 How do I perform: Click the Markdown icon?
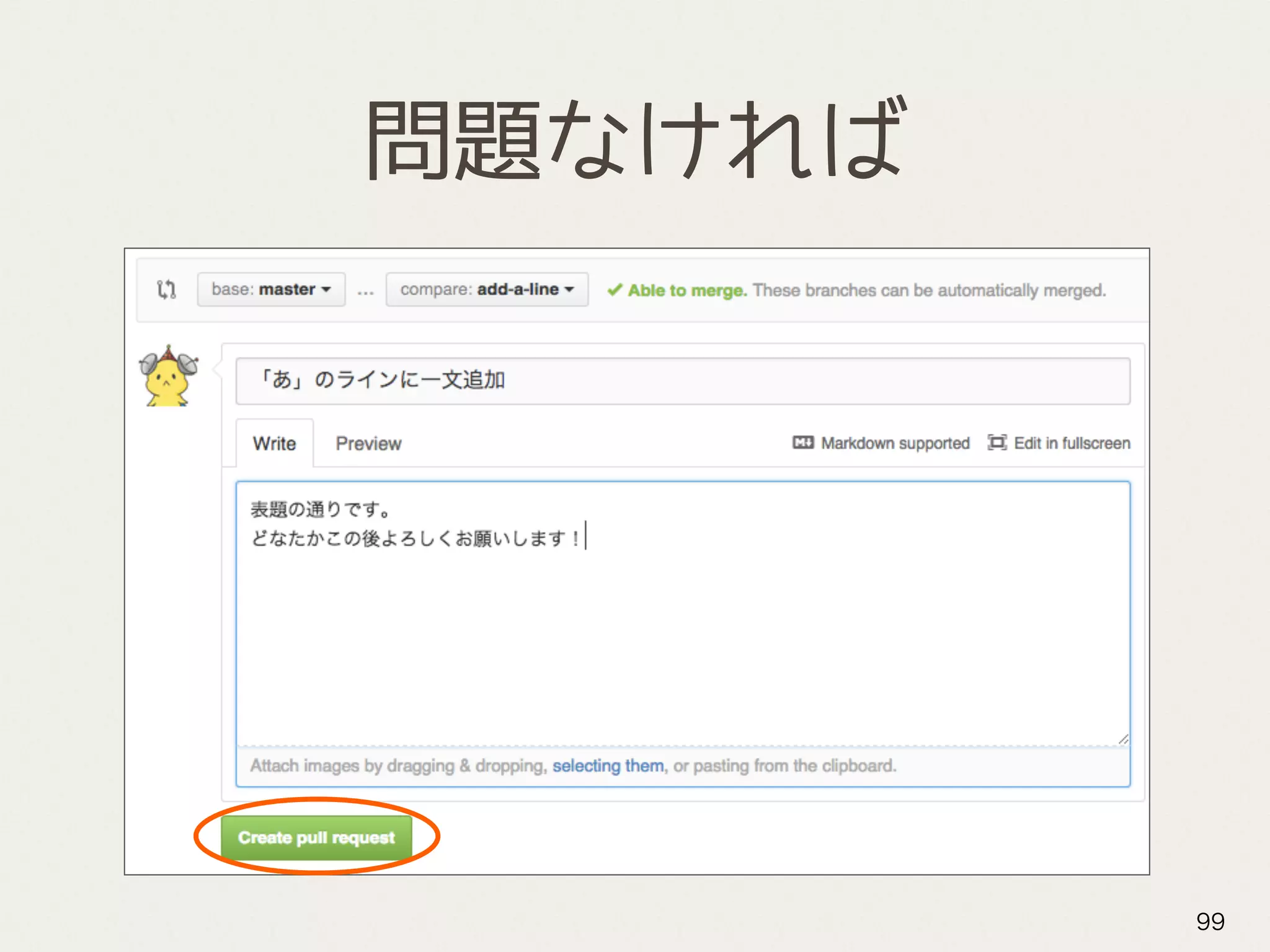803,443
